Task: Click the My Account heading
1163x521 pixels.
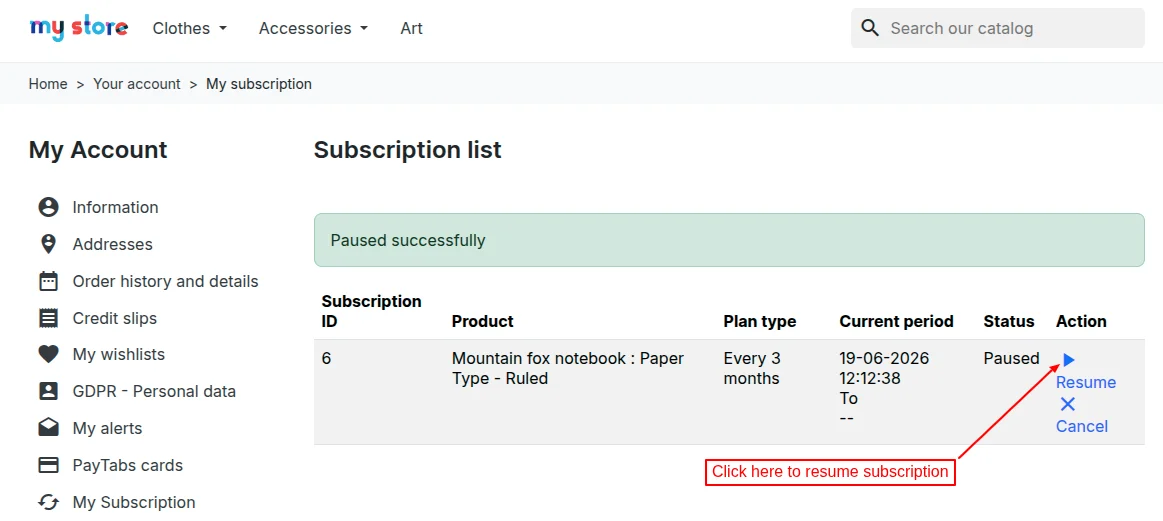Action: [x=98, y=150]
